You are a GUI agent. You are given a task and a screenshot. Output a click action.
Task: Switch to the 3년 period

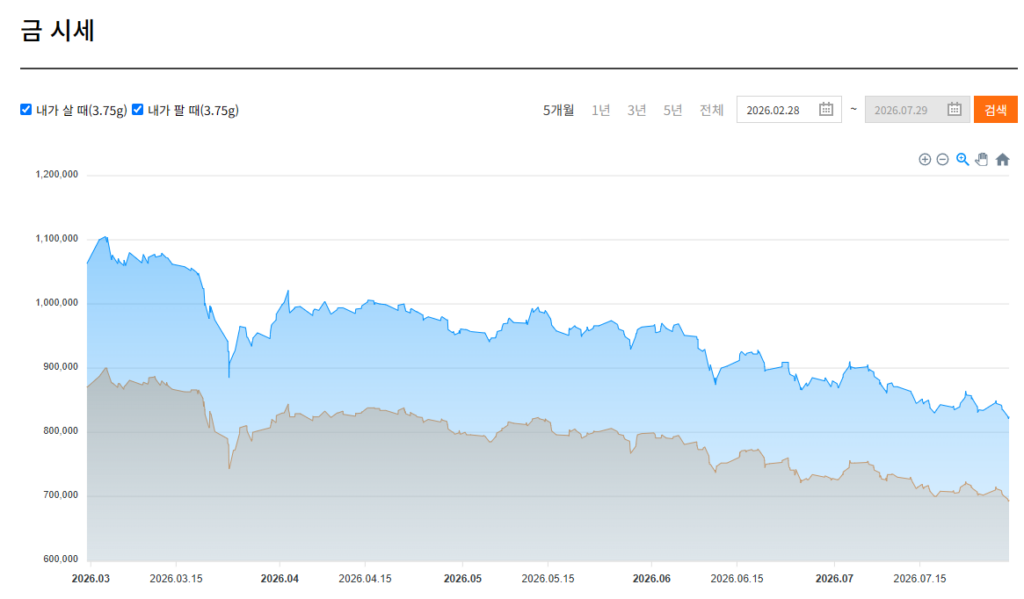(x=637, y=110)
